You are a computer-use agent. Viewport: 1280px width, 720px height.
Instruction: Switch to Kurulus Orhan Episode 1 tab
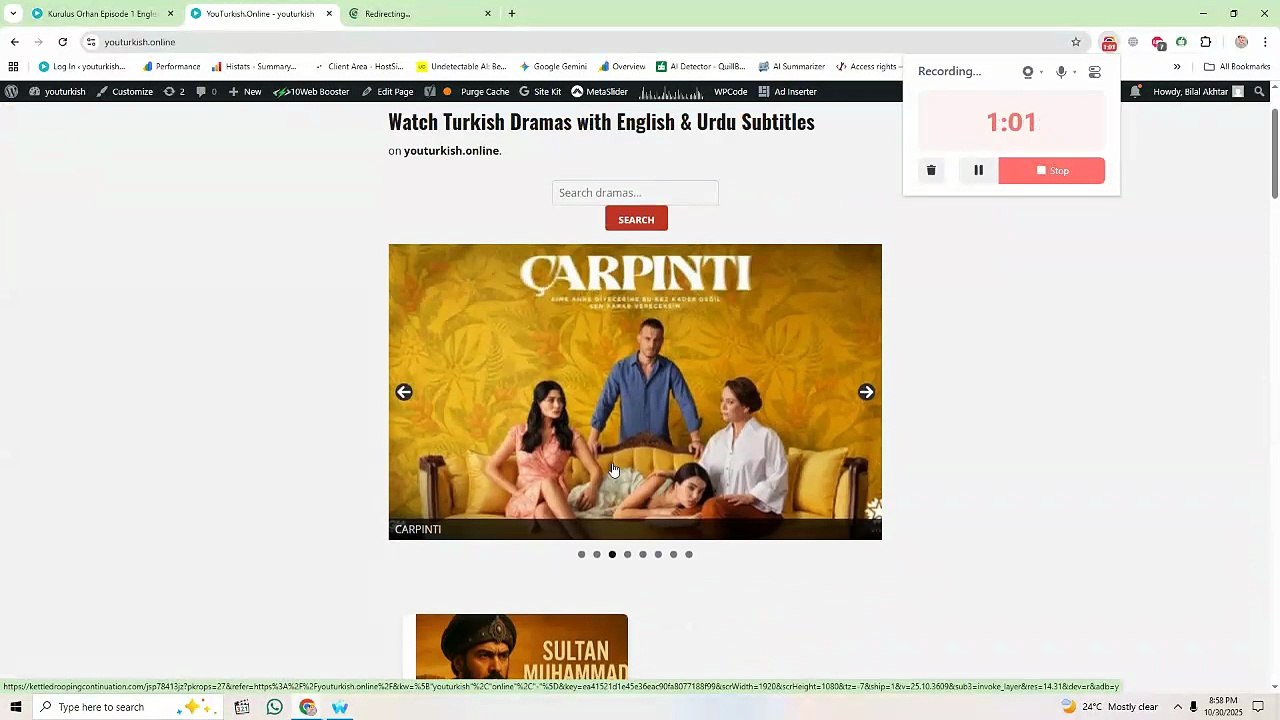pyautogui.click(x=103, y=14)
